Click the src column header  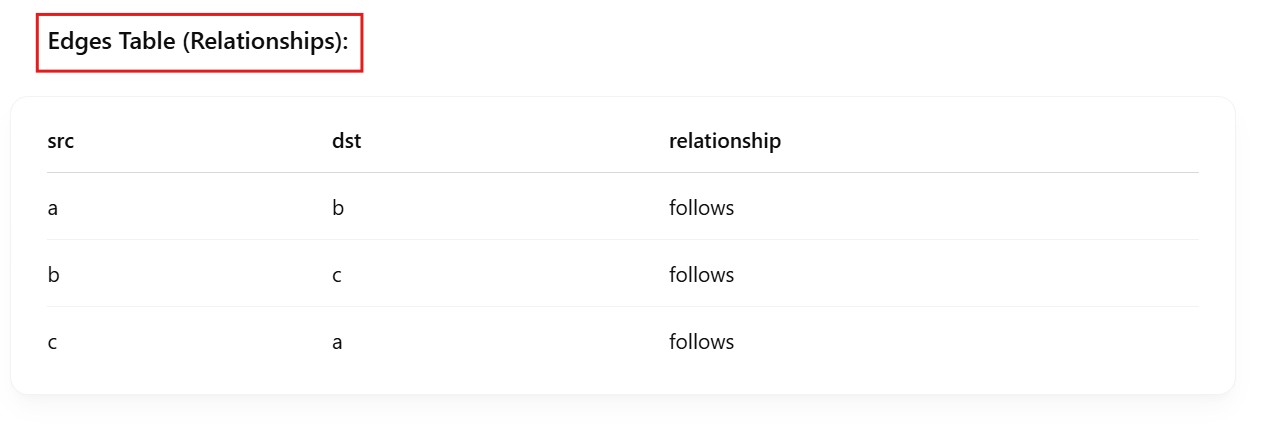[61, 141]
